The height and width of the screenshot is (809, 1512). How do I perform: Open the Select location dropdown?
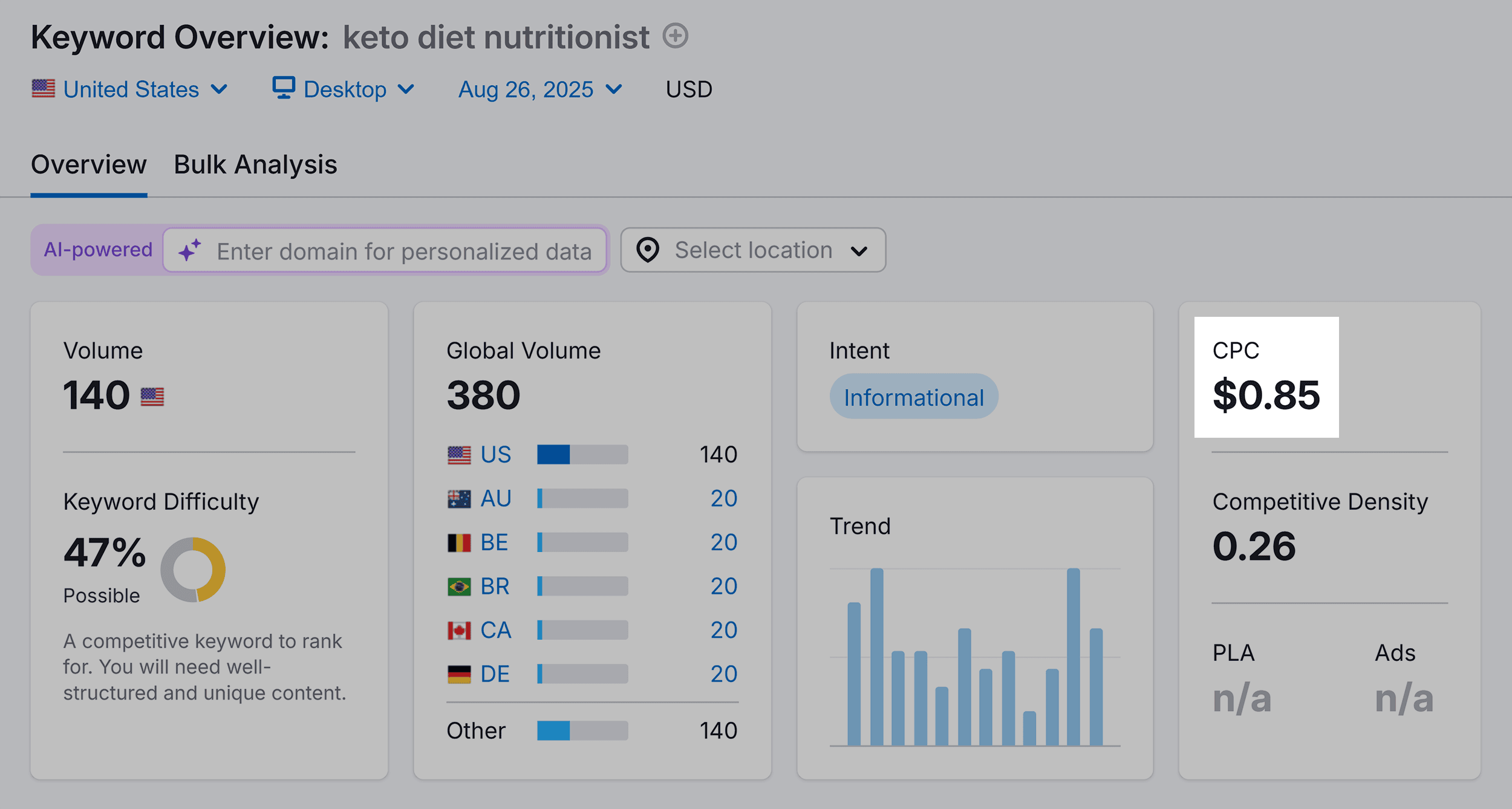[753, 250]
